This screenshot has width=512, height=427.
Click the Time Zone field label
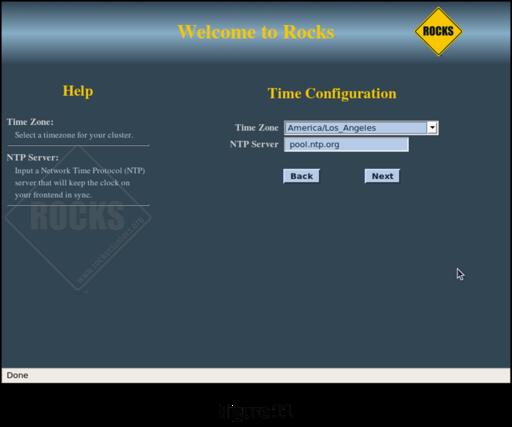click(257, 128)
